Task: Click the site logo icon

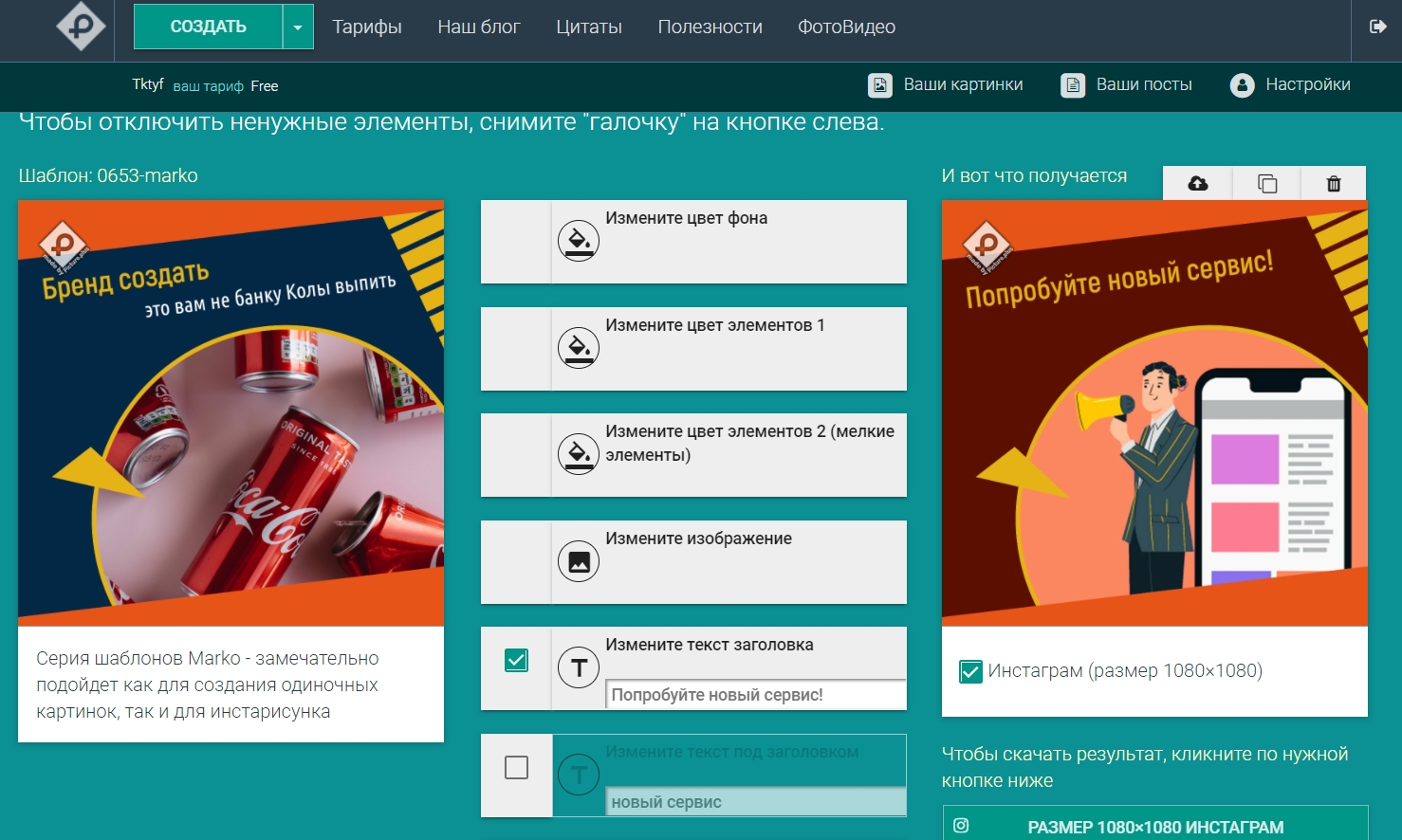Action: (x=81, y=27)
